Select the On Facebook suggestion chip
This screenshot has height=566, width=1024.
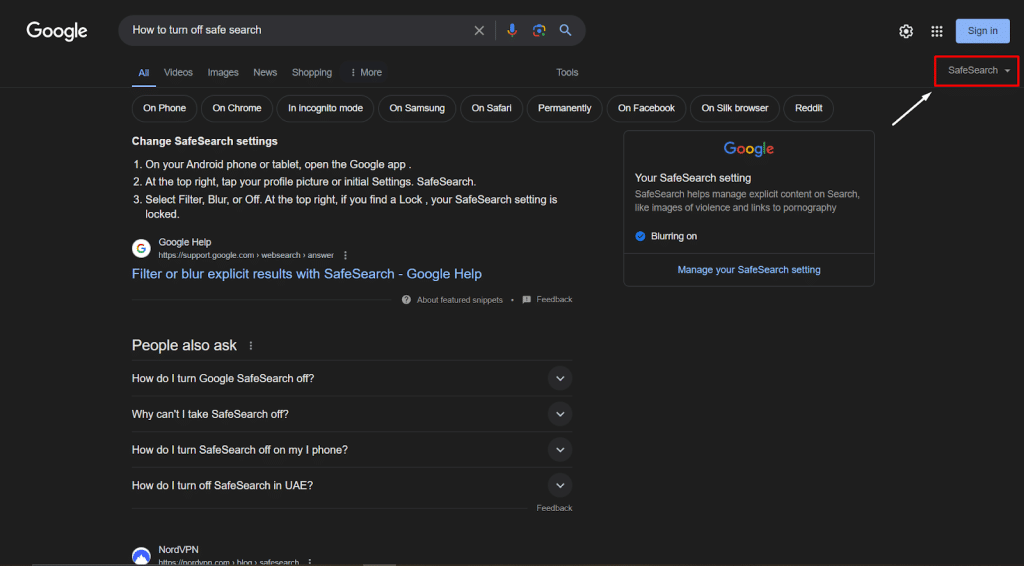[x=646, y=108]
